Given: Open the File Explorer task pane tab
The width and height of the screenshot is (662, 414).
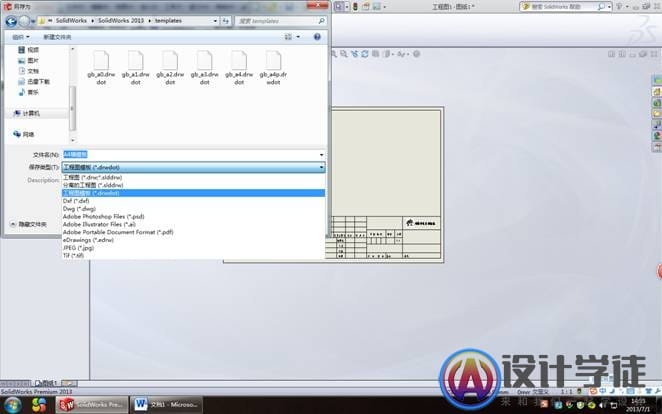Looking at the screenshot, I should coord(657,114).
